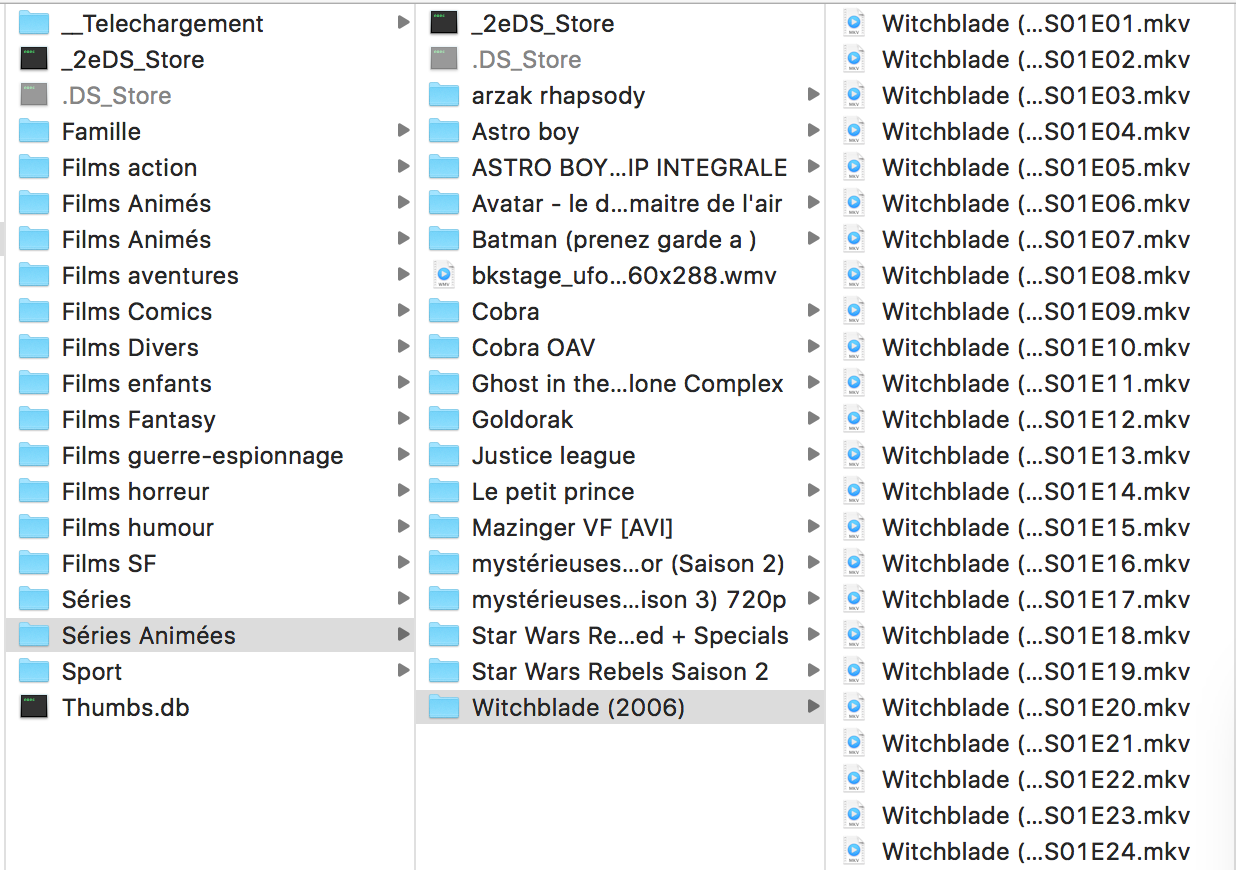Screen dimensions: 1236x870
Task: Click the Films action folder icon
Action: [34, 167]
